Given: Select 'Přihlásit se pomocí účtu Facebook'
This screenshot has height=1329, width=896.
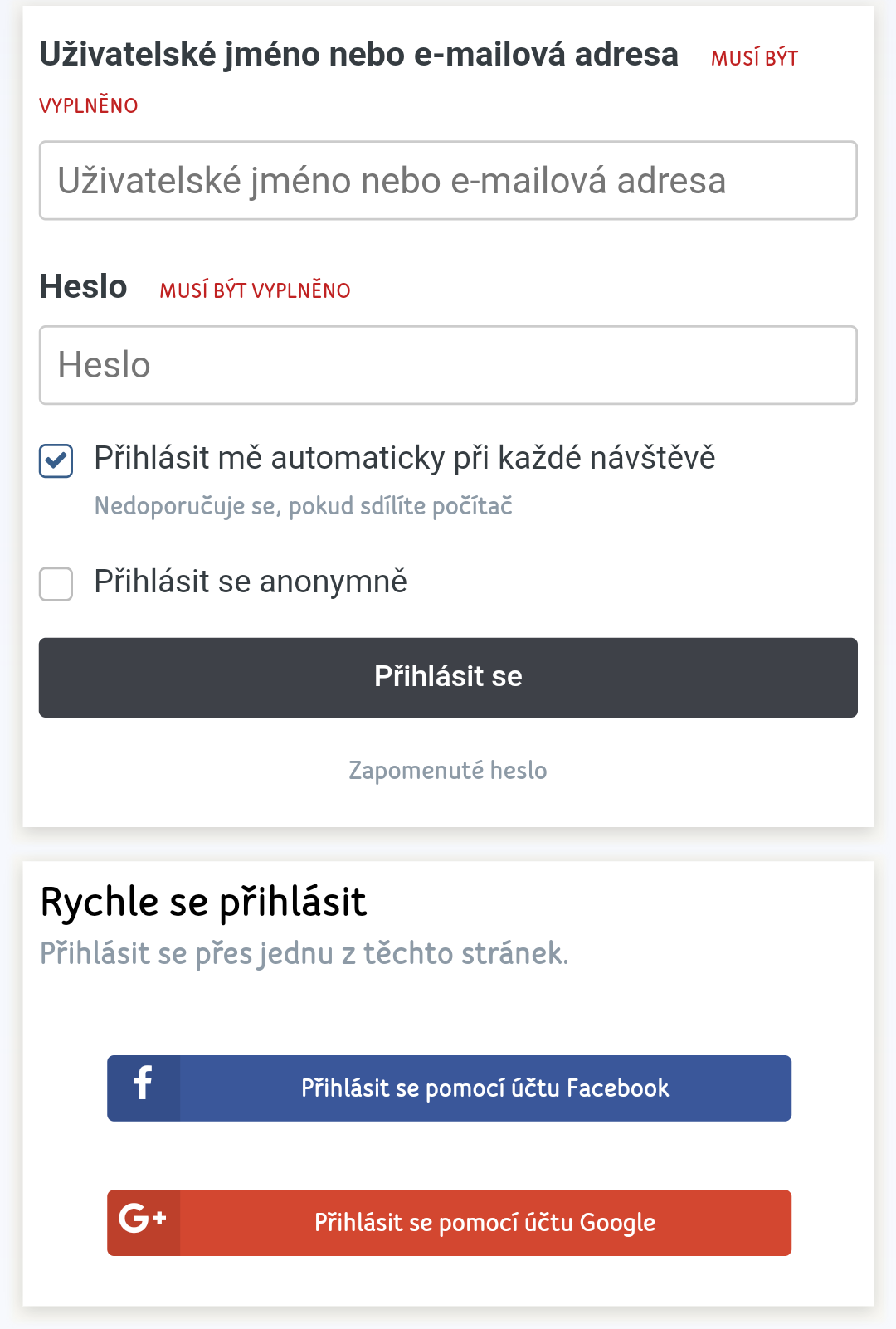Looking at the screenshot, I should coord(449,1088).
